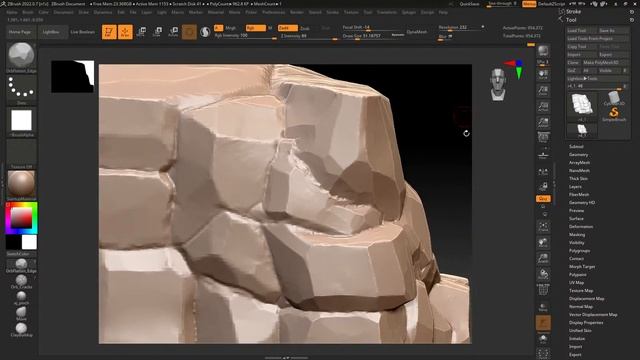Toggle Perspective view icon
Viewport: 640px width, 360px height.
tap(543, 138)
